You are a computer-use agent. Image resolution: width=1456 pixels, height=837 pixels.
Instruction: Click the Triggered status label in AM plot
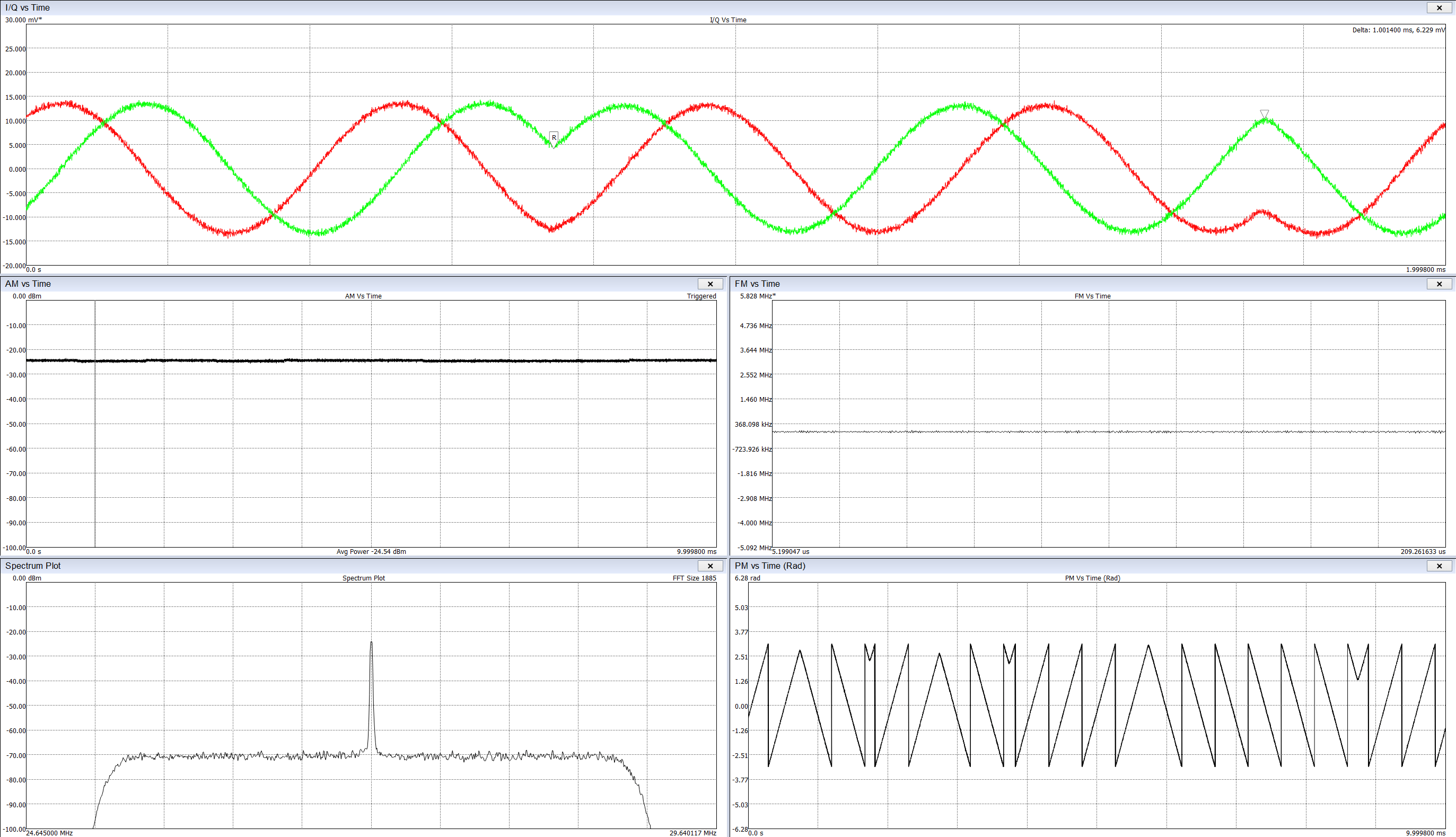[x=701, y=296]
